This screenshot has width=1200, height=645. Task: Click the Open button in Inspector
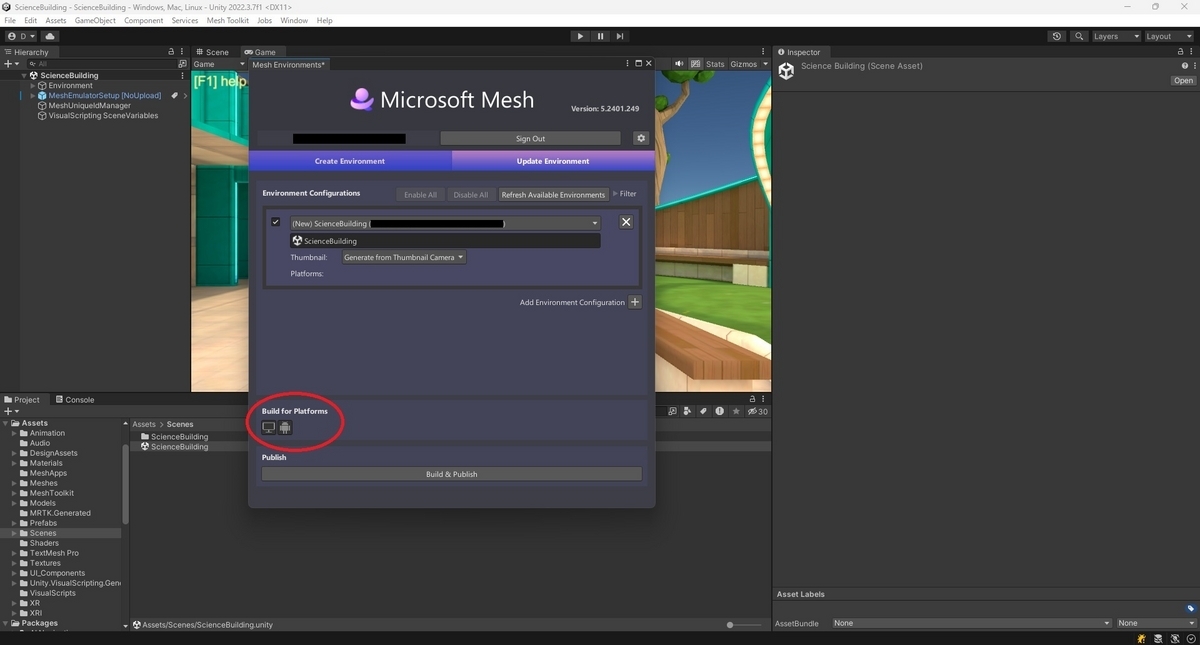(x=1183, y=80)
